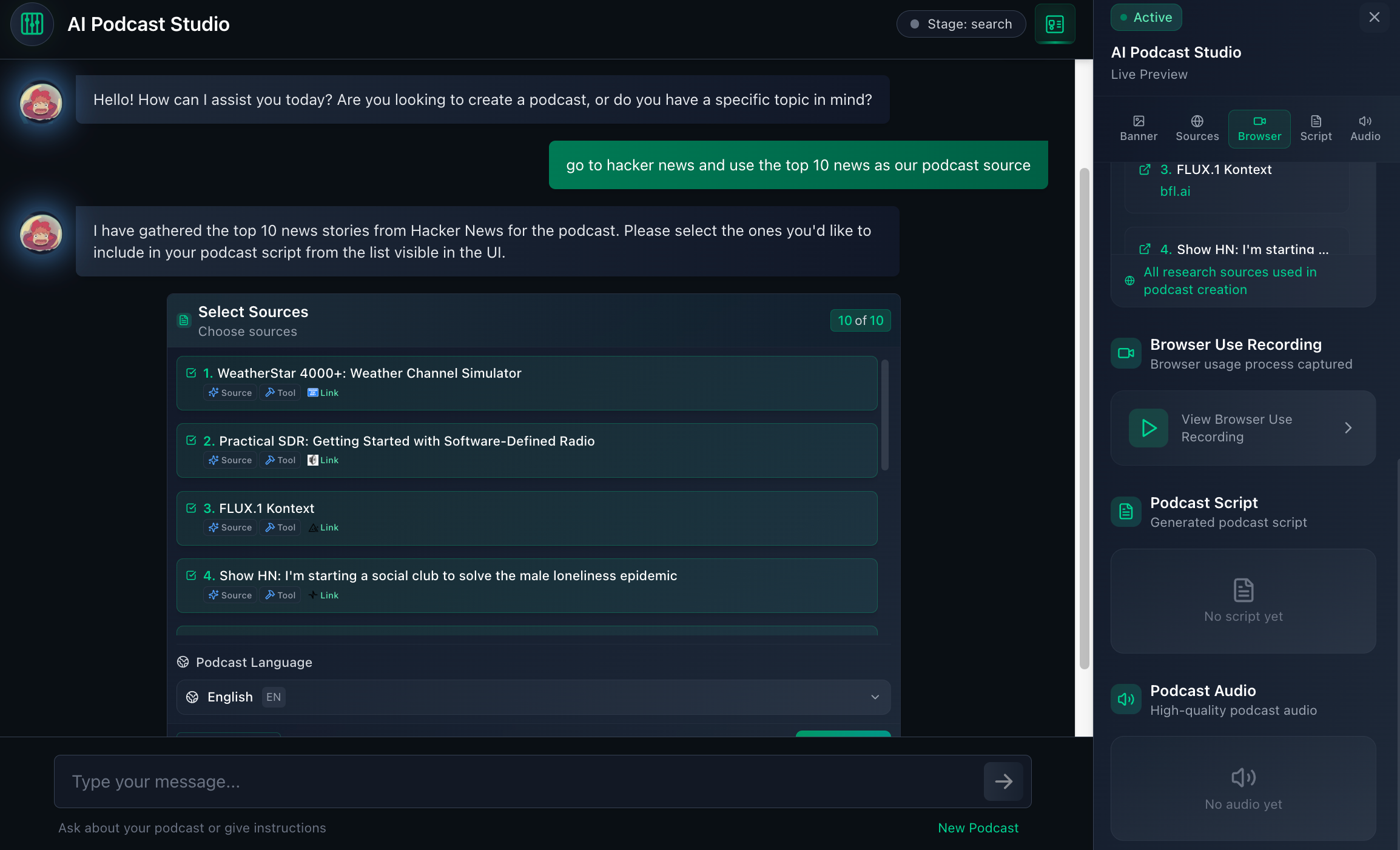The width and height of the screenshot is (1400, 850).
Task: Open the Audio tab
Action: [1365, 129]
